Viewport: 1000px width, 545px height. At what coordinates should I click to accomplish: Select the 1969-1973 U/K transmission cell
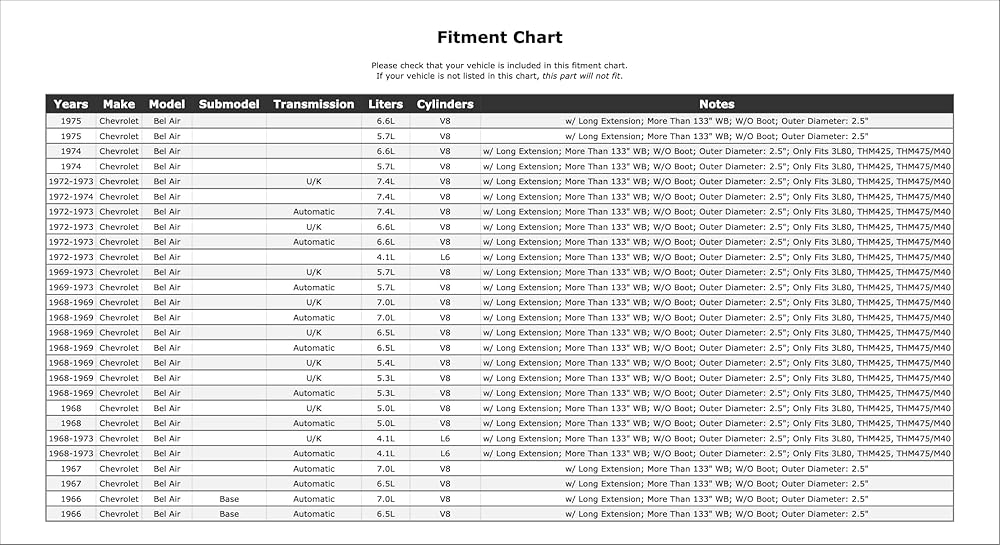tap(313, 272)
